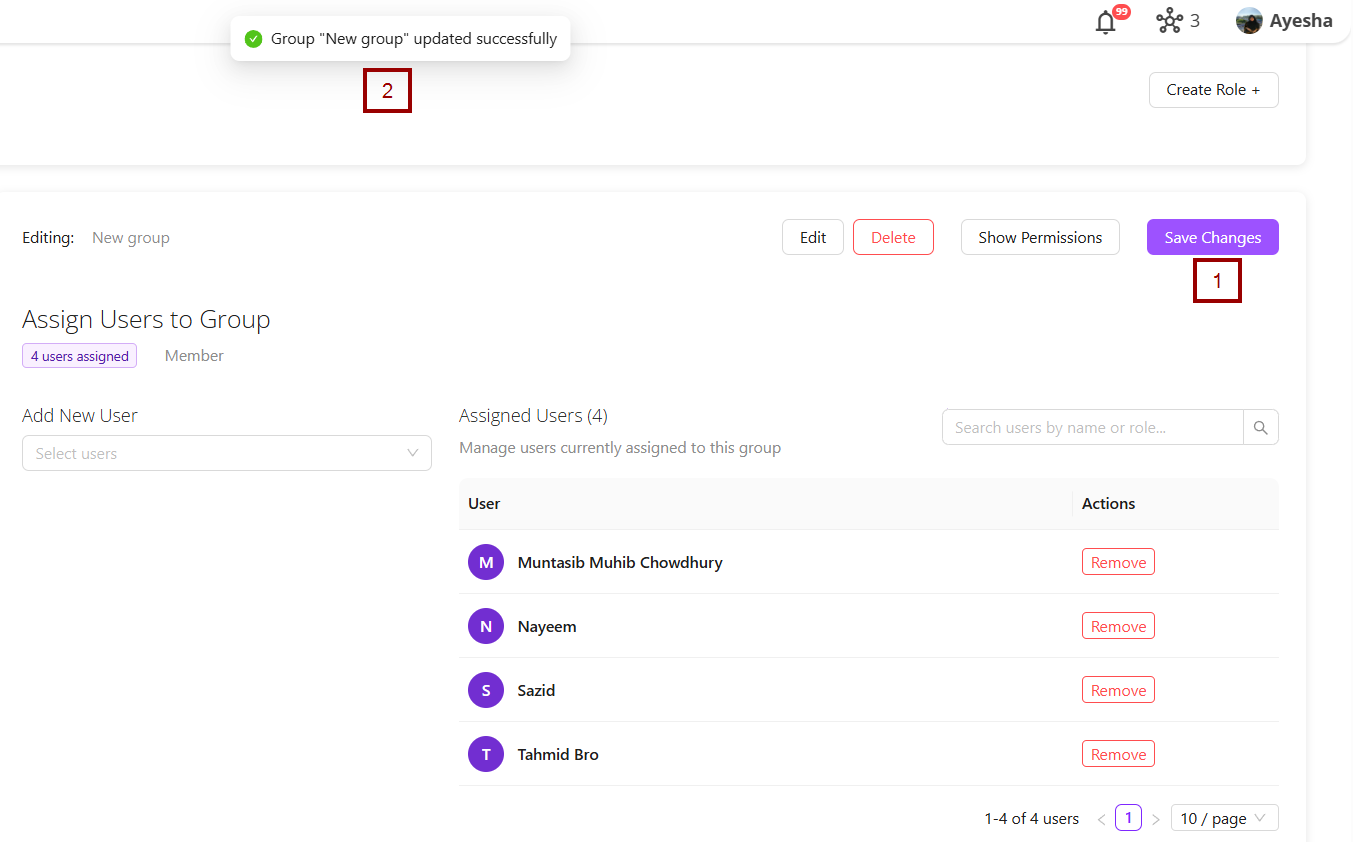Focus the search users input field
Screen dimensions: 1353x842
pos(1092,428)
